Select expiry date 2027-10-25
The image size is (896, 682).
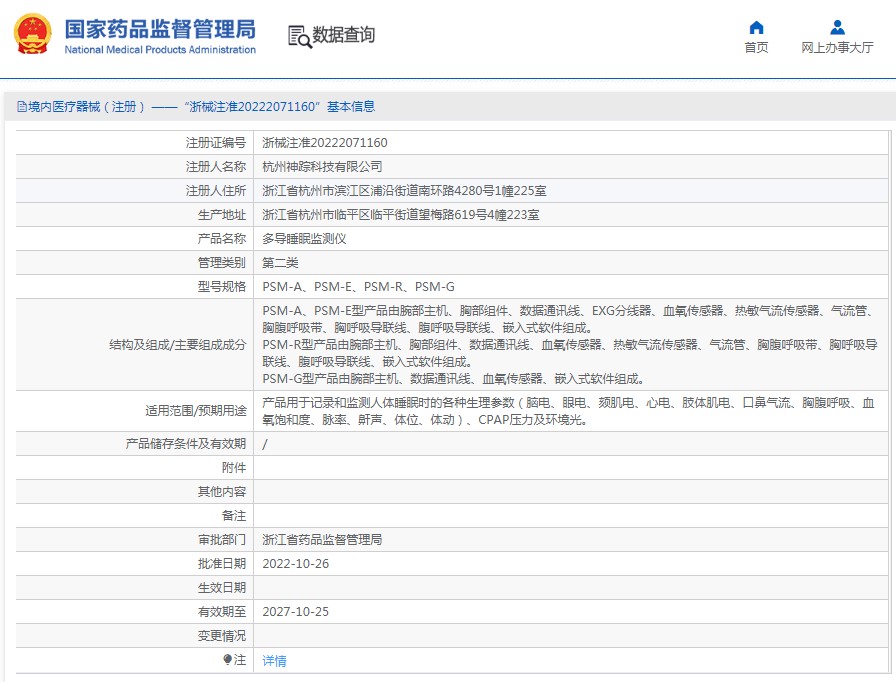[x=295, y=612]
